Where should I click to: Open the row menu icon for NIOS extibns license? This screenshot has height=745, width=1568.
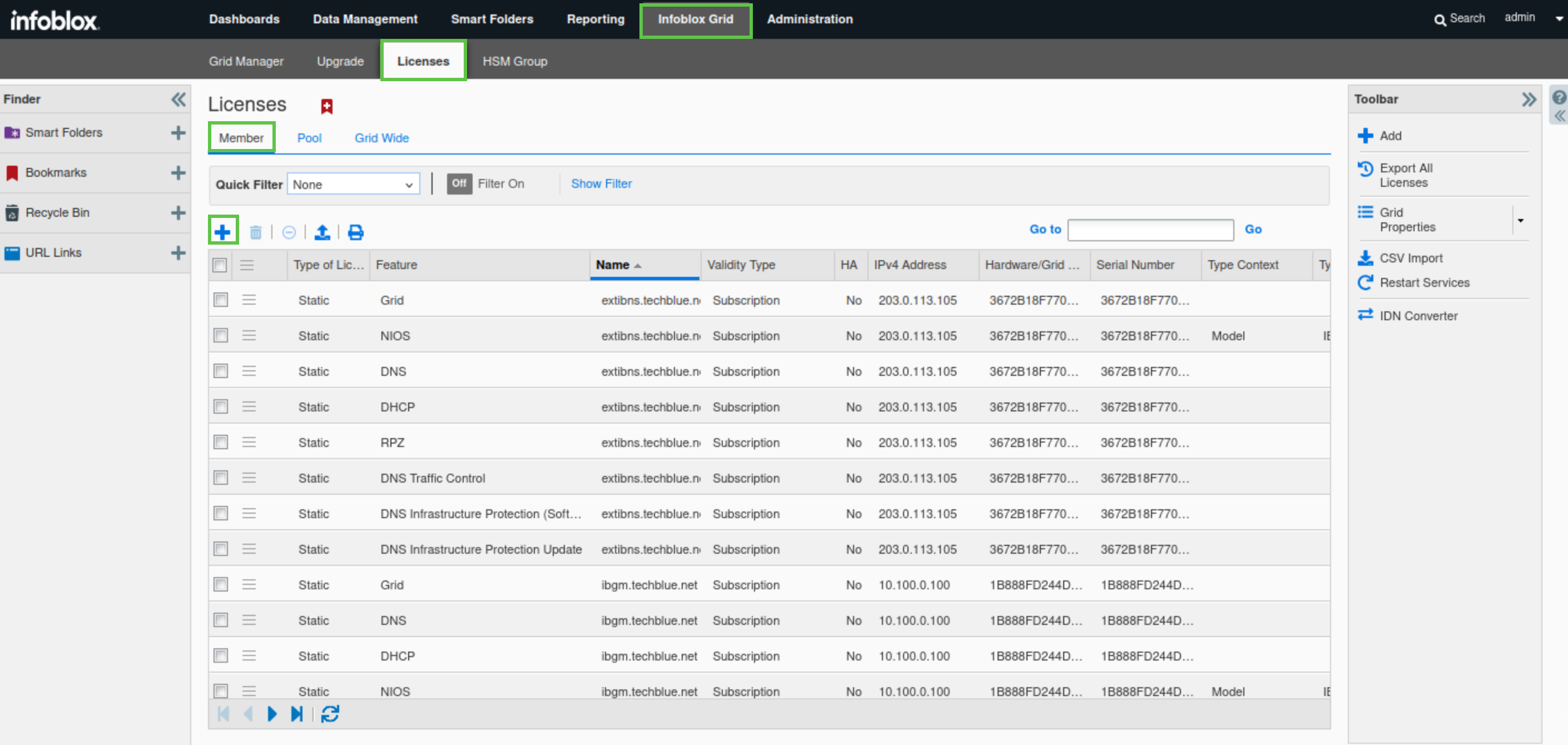(x=249, y=335)
